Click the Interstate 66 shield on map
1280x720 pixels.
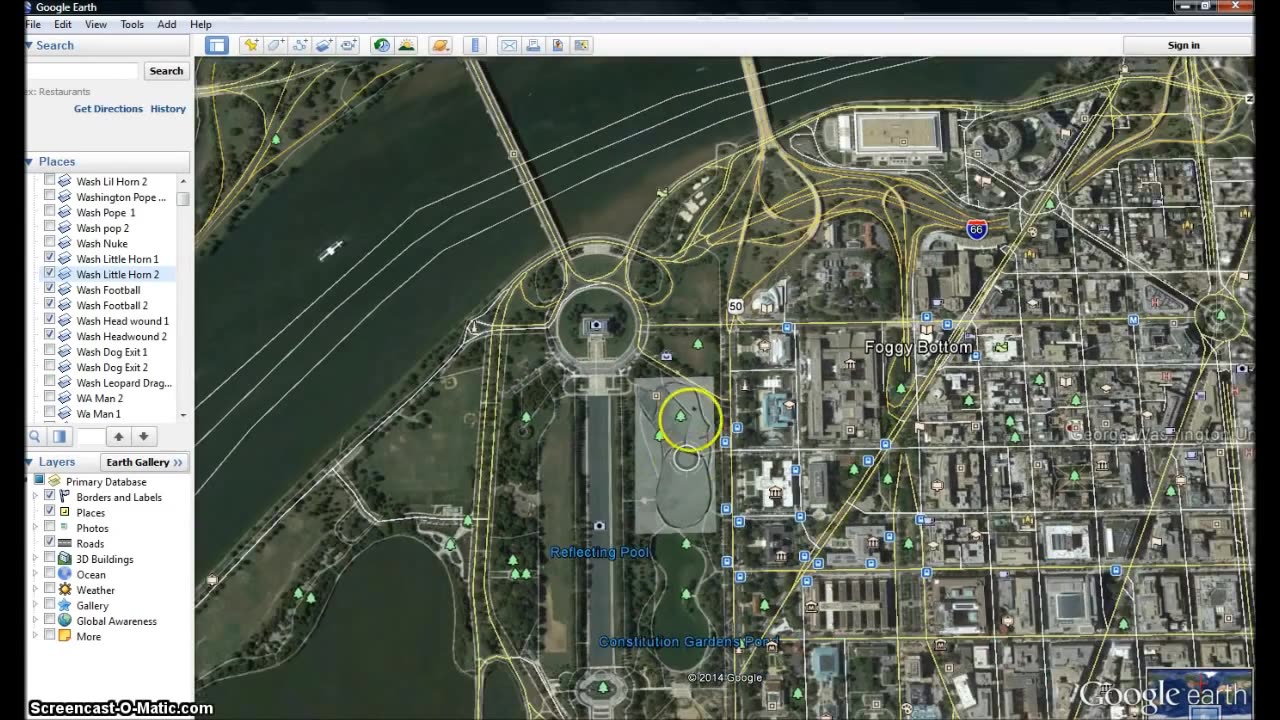coord(977,230)
